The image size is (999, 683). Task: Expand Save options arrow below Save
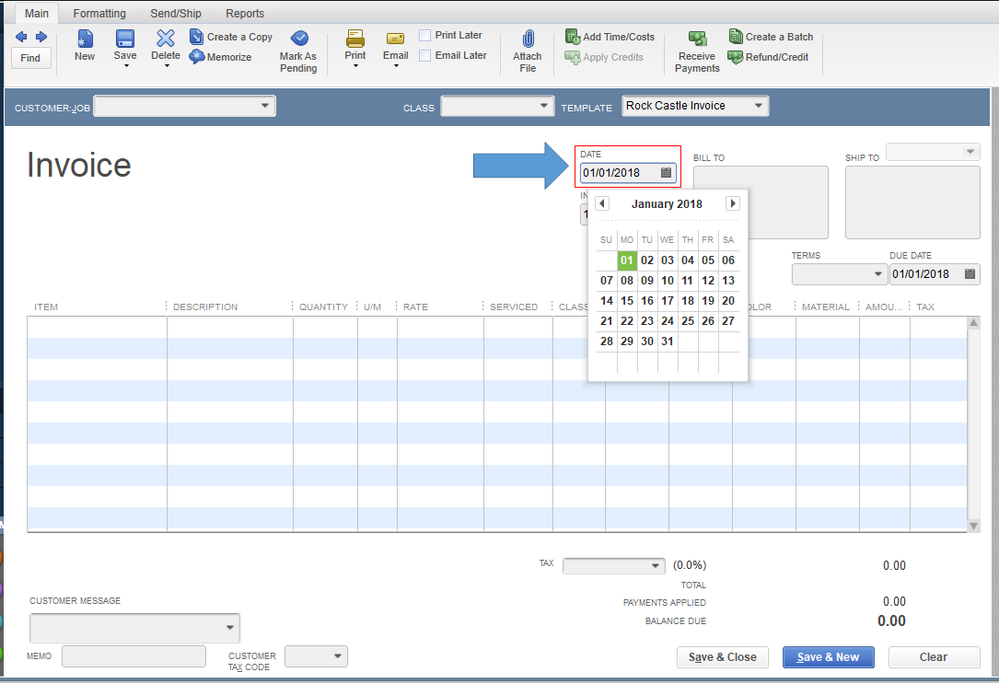pos(126,66)
